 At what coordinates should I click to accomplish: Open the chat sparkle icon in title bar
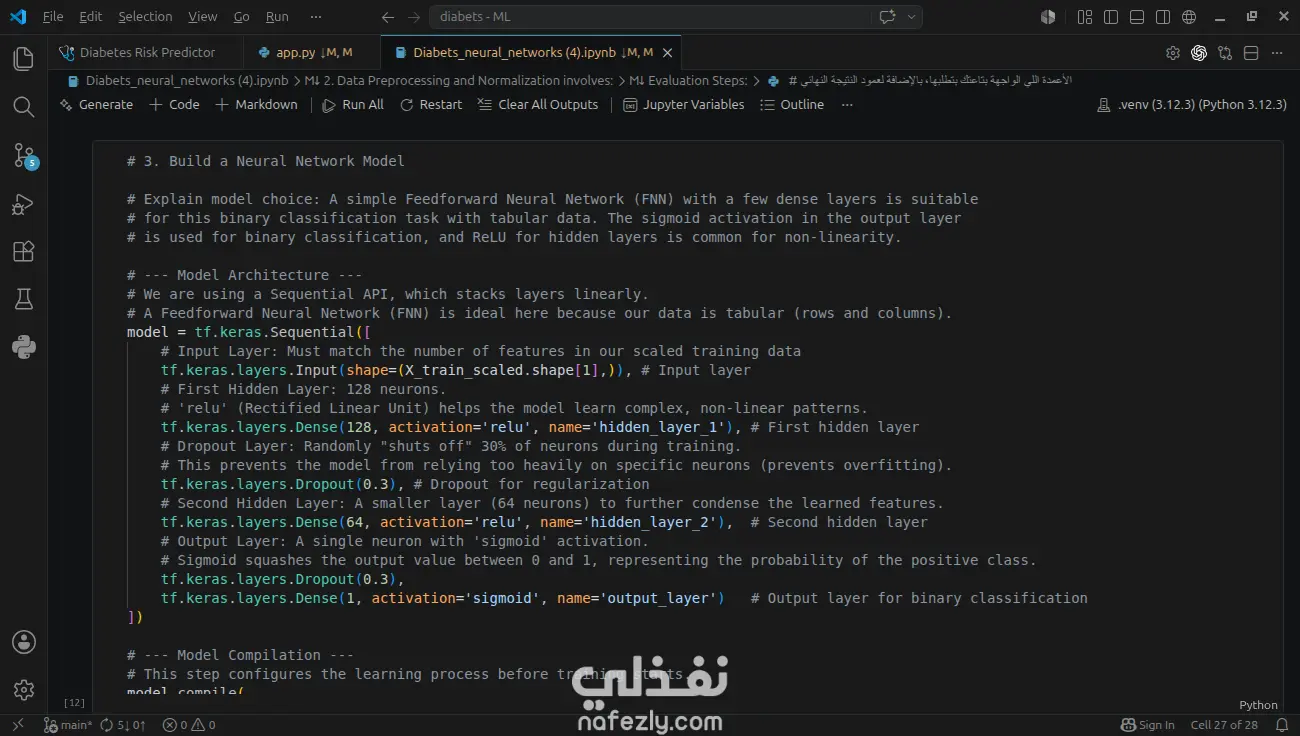886,17
